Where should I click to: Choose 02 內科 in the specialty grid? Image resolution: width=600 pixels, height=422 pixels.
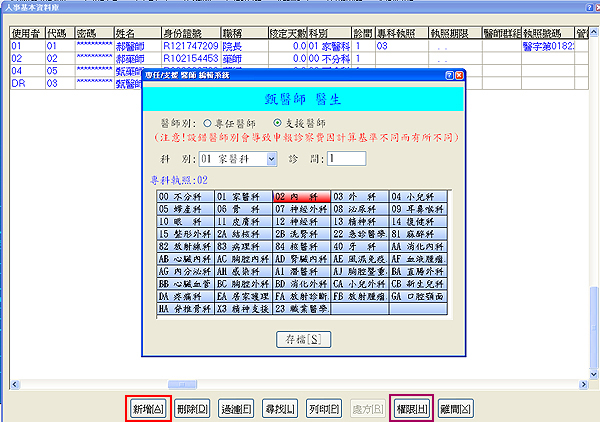[301, 197]
